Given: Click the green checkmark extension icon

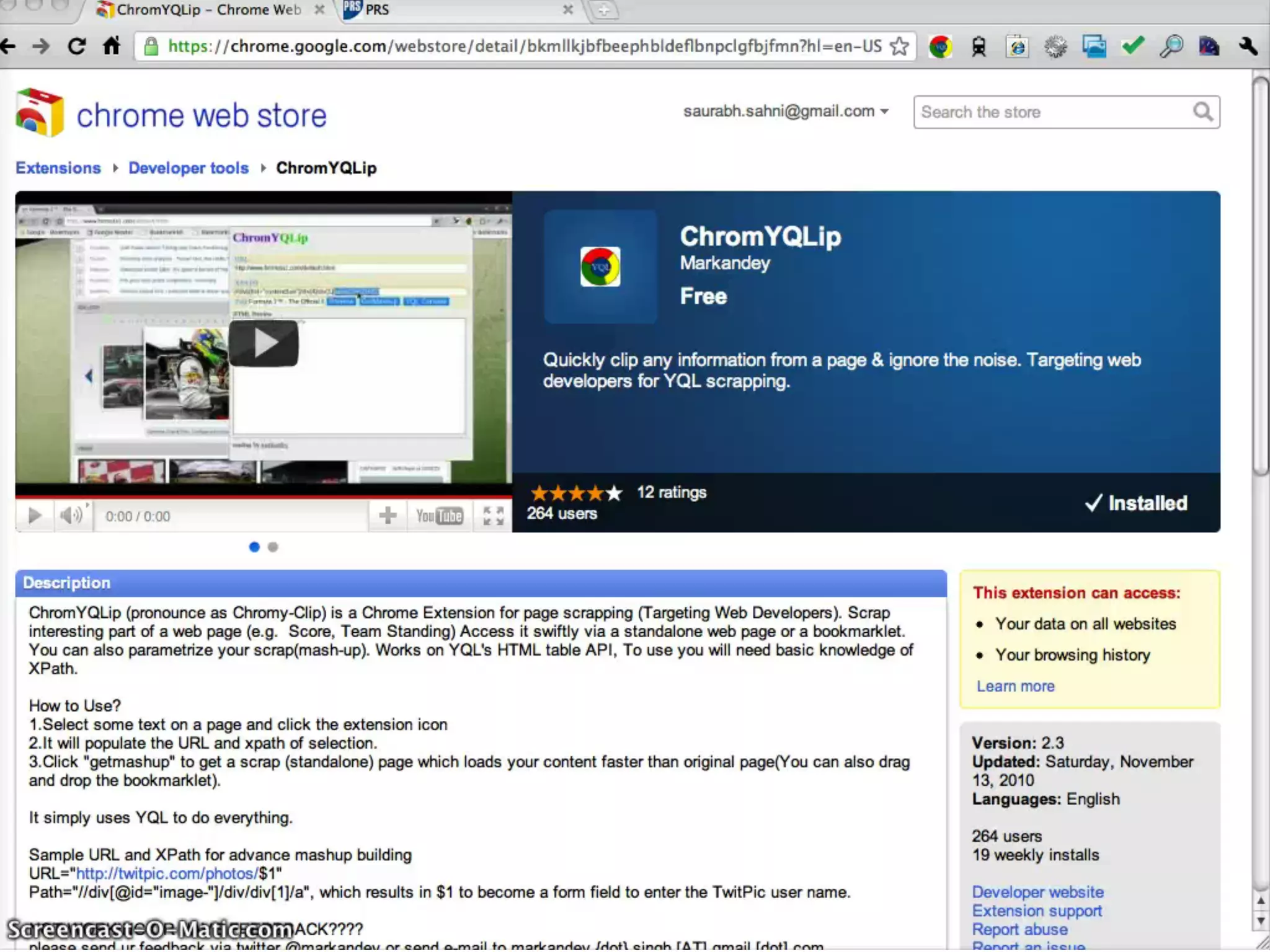Looking at the screenshot, I should tap(1132, 45).
